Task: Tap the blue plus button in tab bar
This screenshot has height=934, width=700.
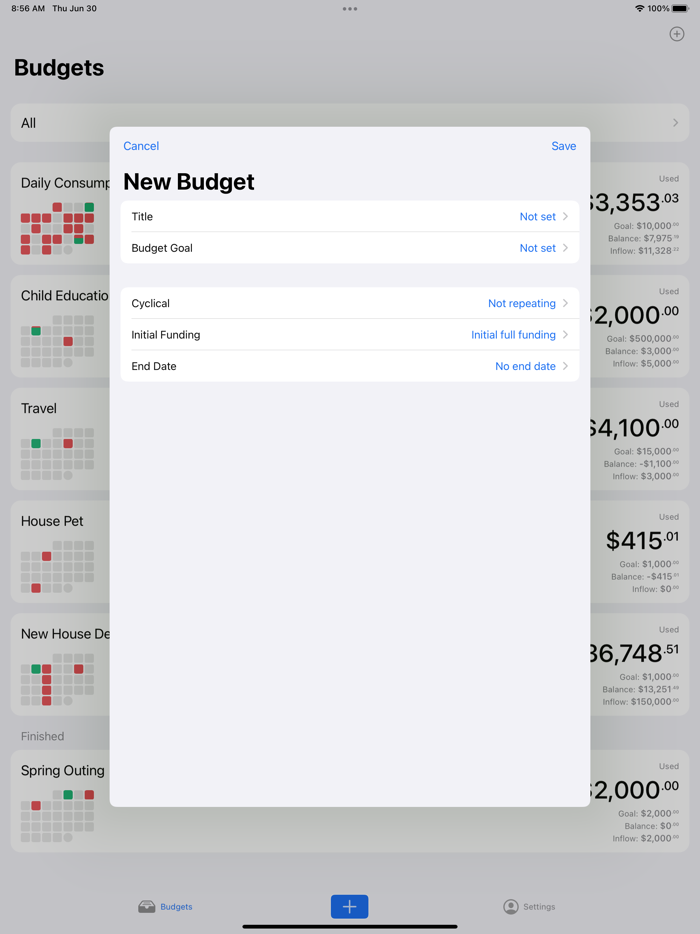Action: point(349,906)
